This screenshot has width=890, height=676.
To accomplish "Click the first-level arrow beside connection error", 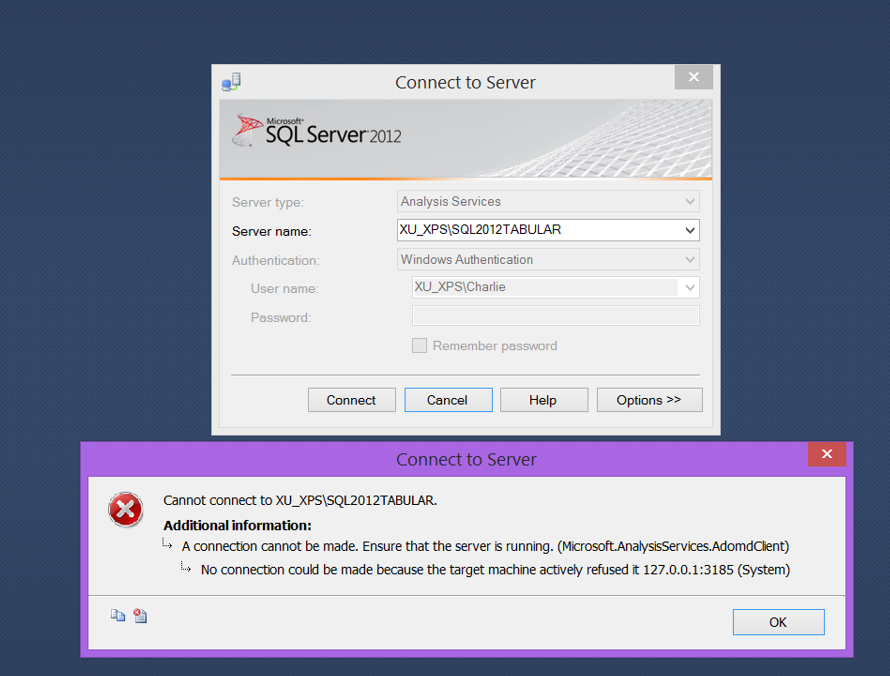I will [167, 543].
